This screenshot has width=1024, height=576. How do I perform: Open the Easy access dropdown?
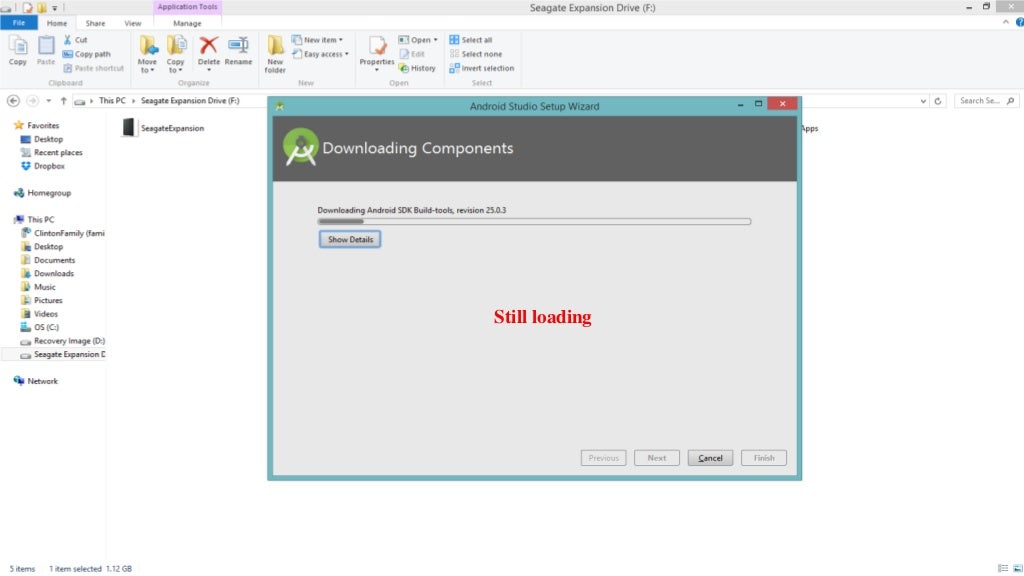pos(320,54)
